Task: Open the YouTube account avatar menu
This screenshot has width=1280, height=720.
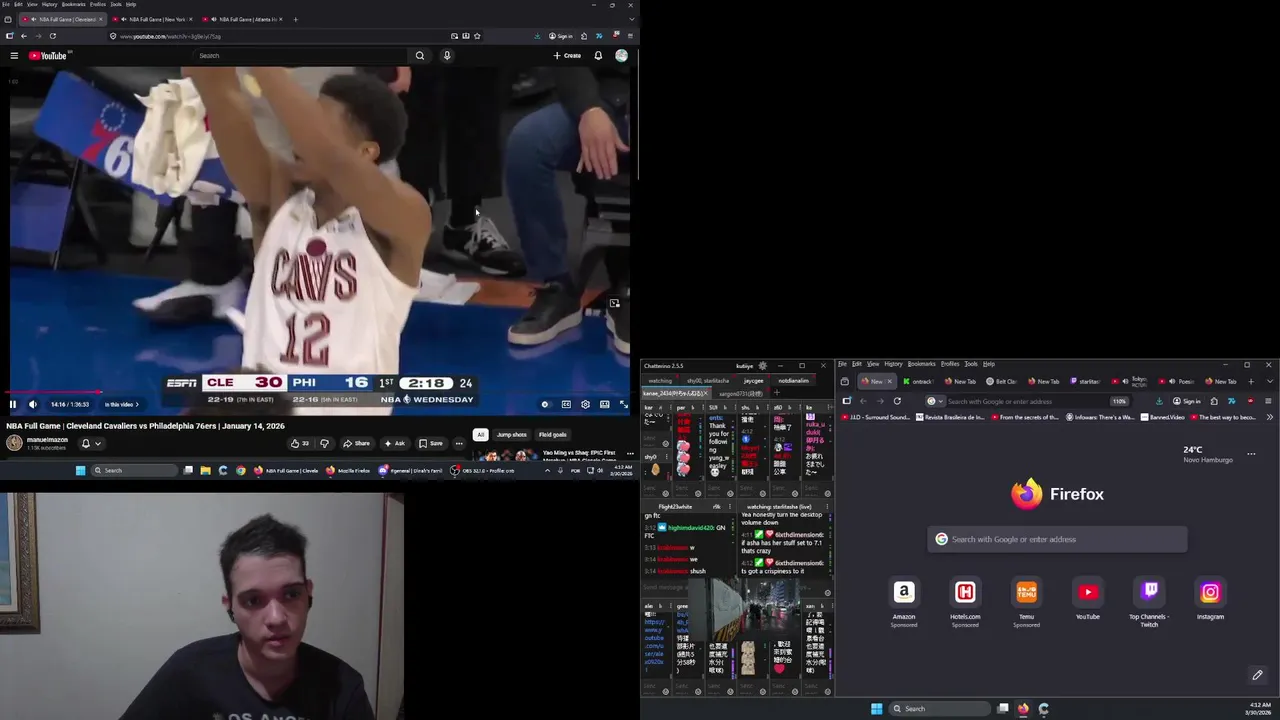Action: coord(621,55)
